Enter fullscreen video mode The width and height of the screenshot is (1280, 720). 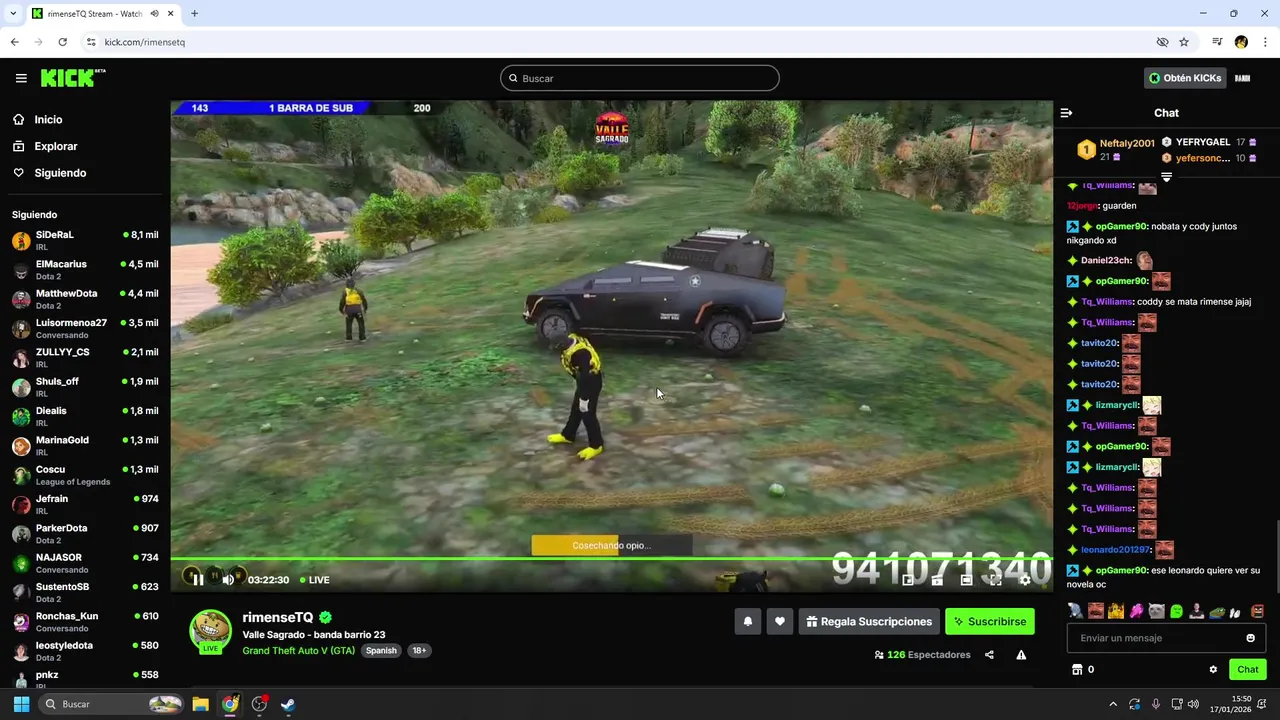tap(996, 580)
